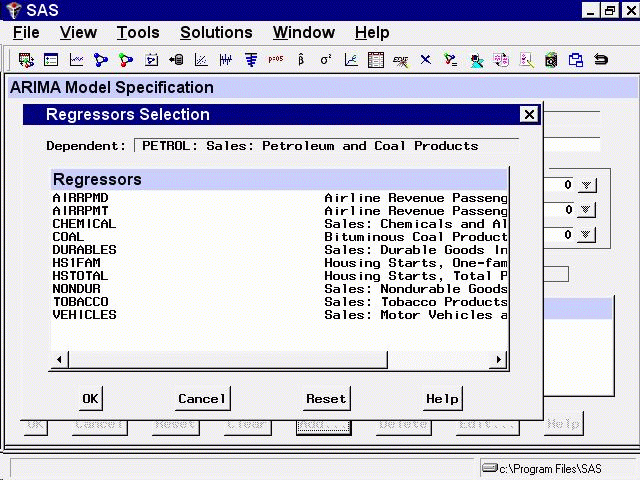Screen dimensions: 640x480
Task: Click OK in Regressors Selection dialog
Action: click(90, 398)
